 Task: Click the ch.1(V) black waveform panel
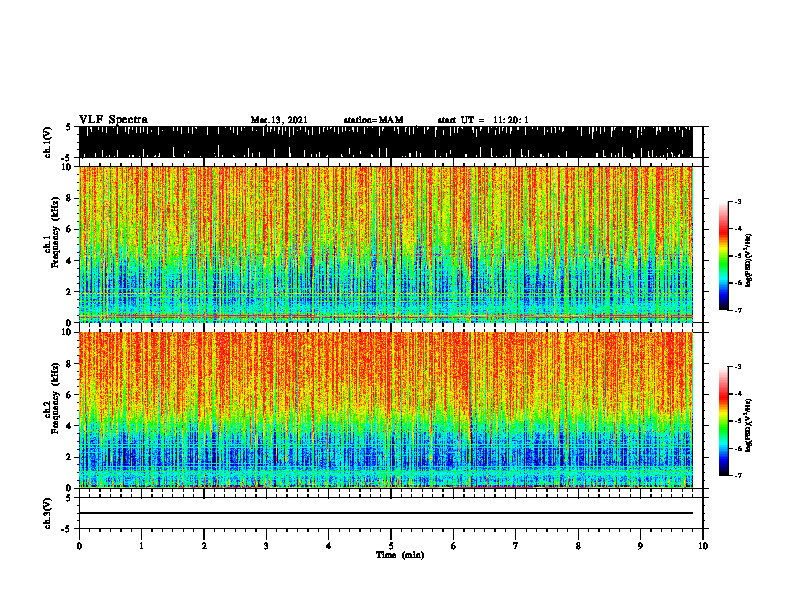[x=386, y=142]
